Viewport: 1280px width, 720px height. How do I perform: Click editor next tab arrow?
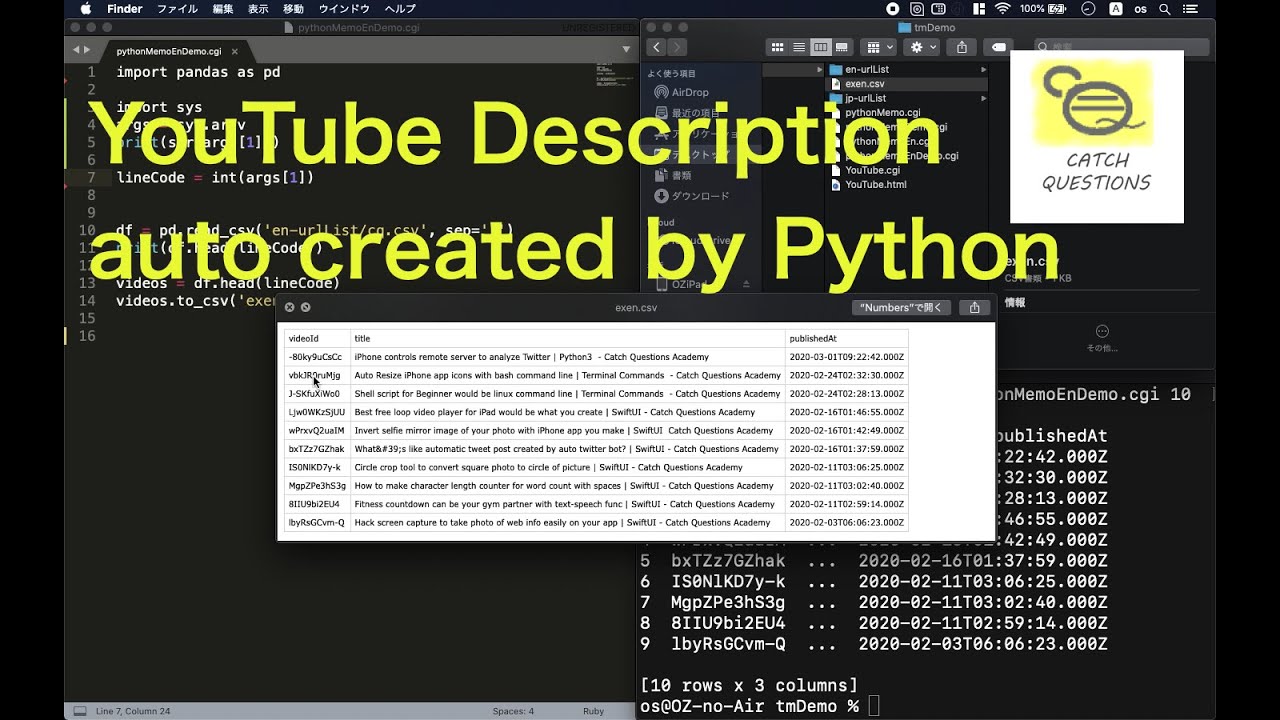pyautogui.click(x=87, y=50)
